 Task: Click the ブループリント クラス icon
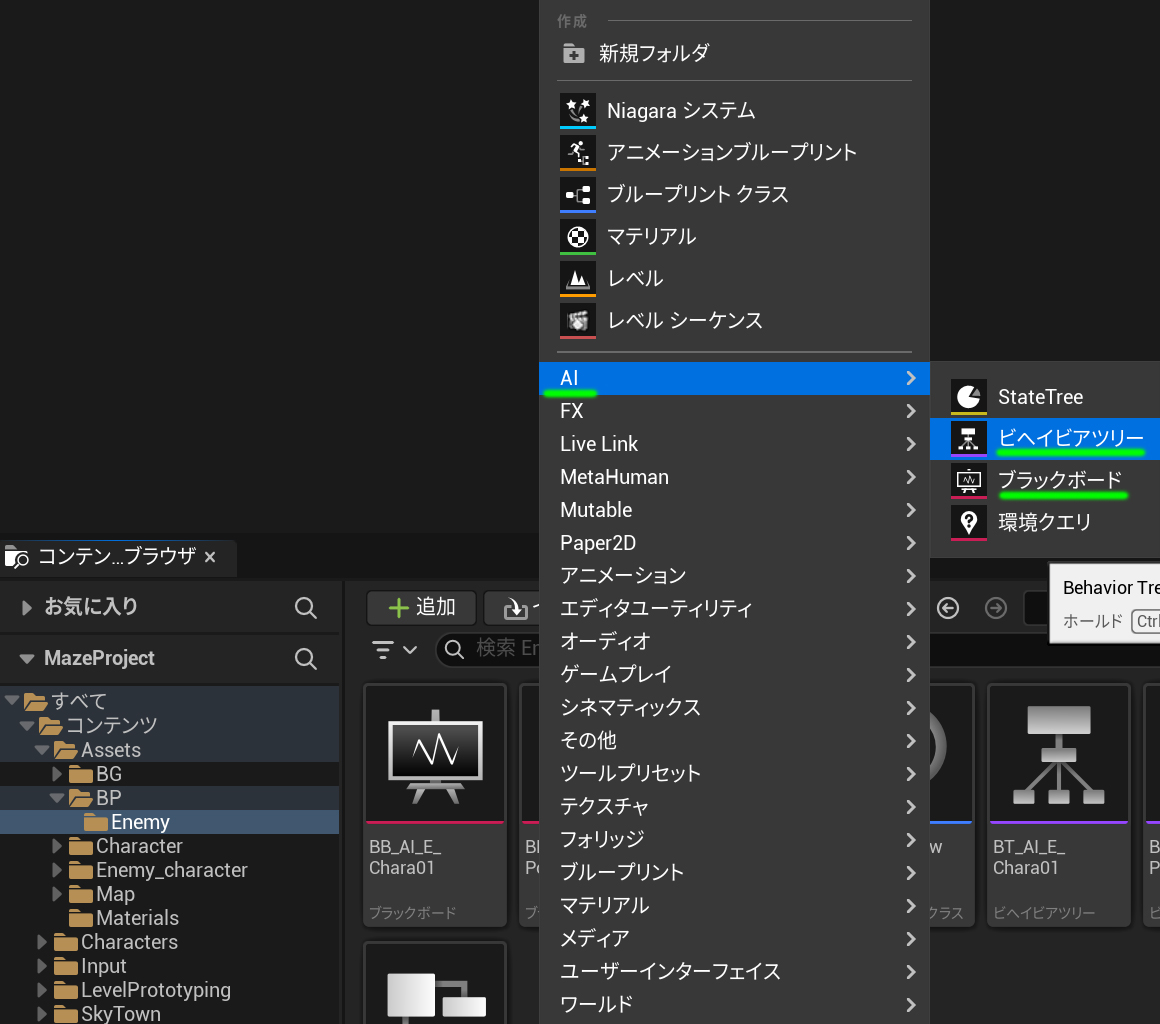pos(578,194)
